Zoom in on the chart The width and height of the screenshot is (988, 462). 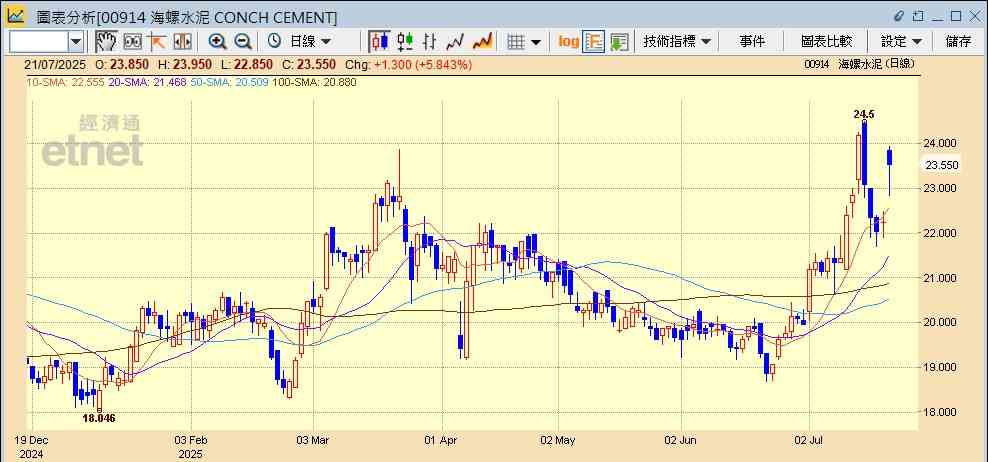coord(218,42)
